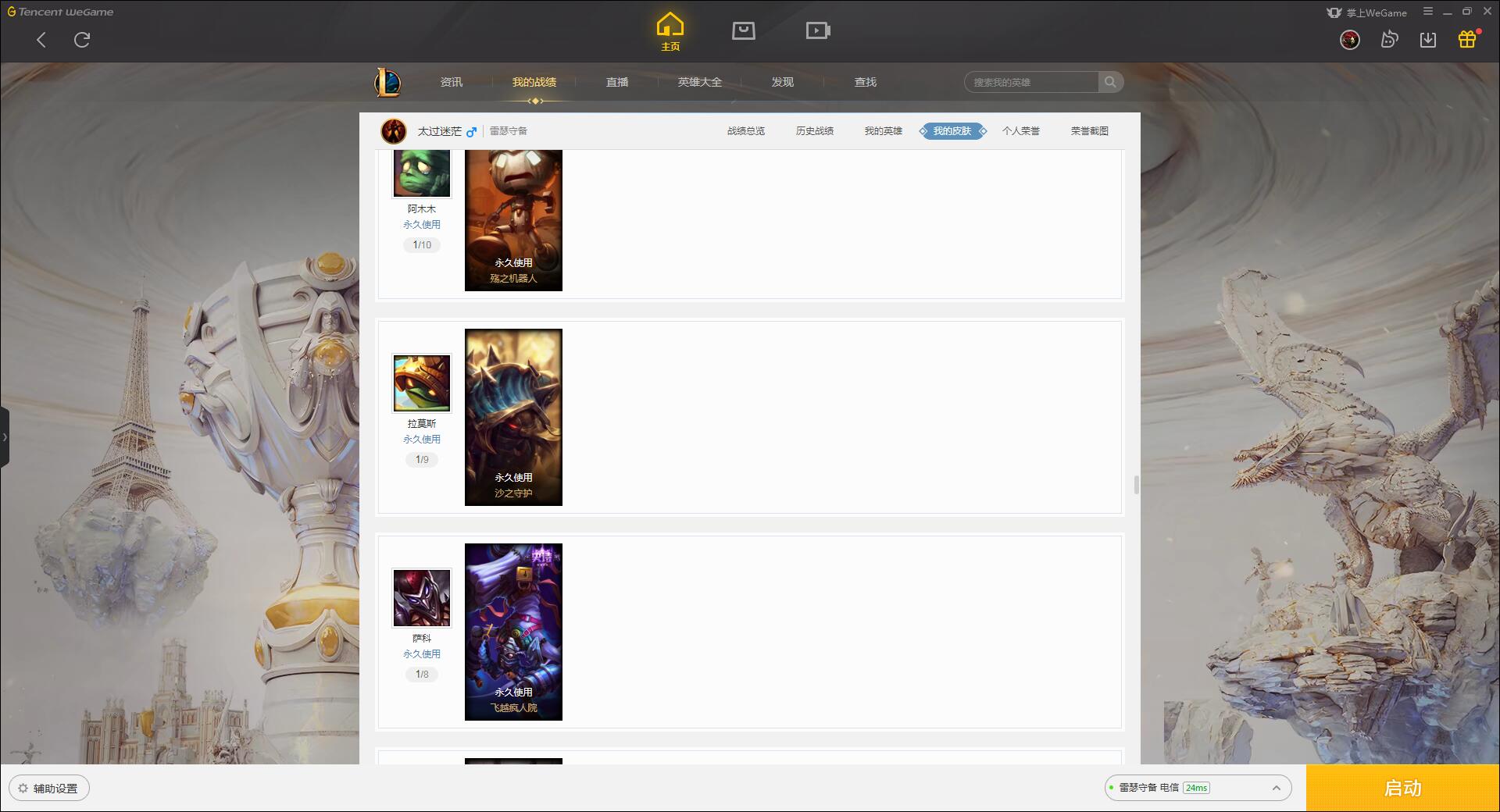Viewport: 1500px width, 812px height.
Task: Open the 英雄大全 tab
Action: click(x=700, y=82)
